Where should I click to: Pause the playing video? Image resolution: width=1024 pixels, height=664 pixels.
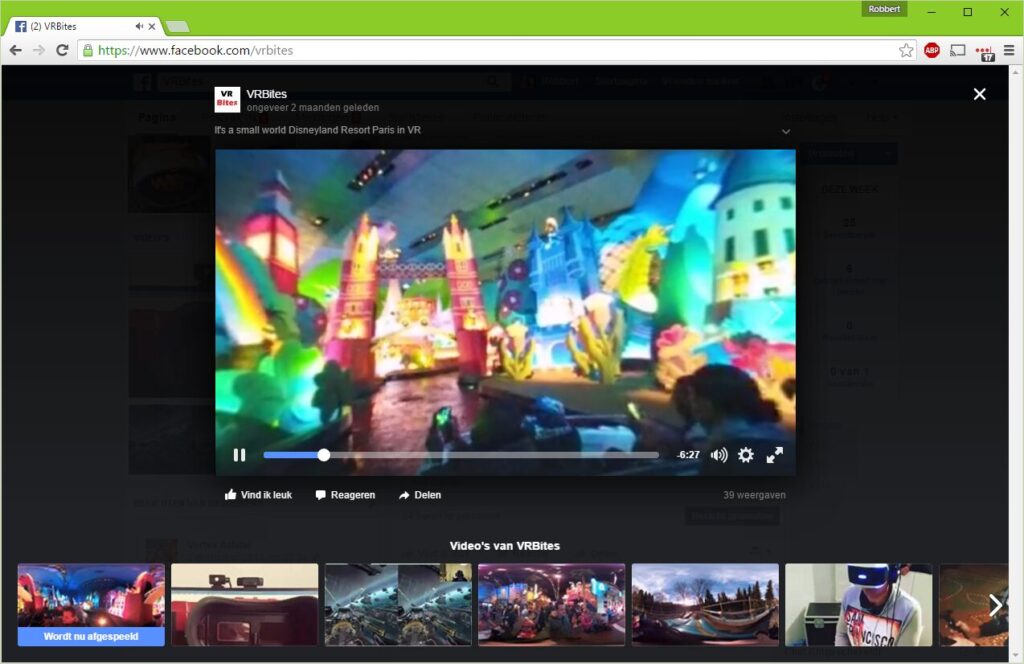tap(239, 455)
